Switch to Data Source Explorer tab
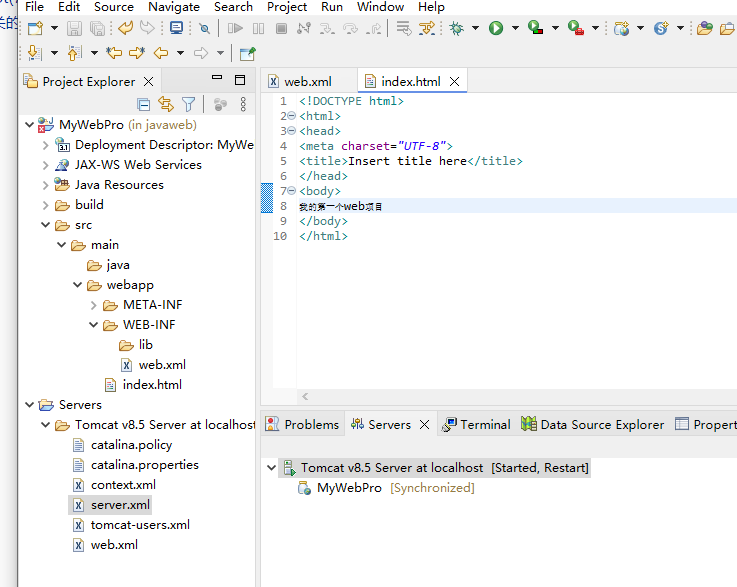This screenshot has height=587, width=737. click(593, 425)
